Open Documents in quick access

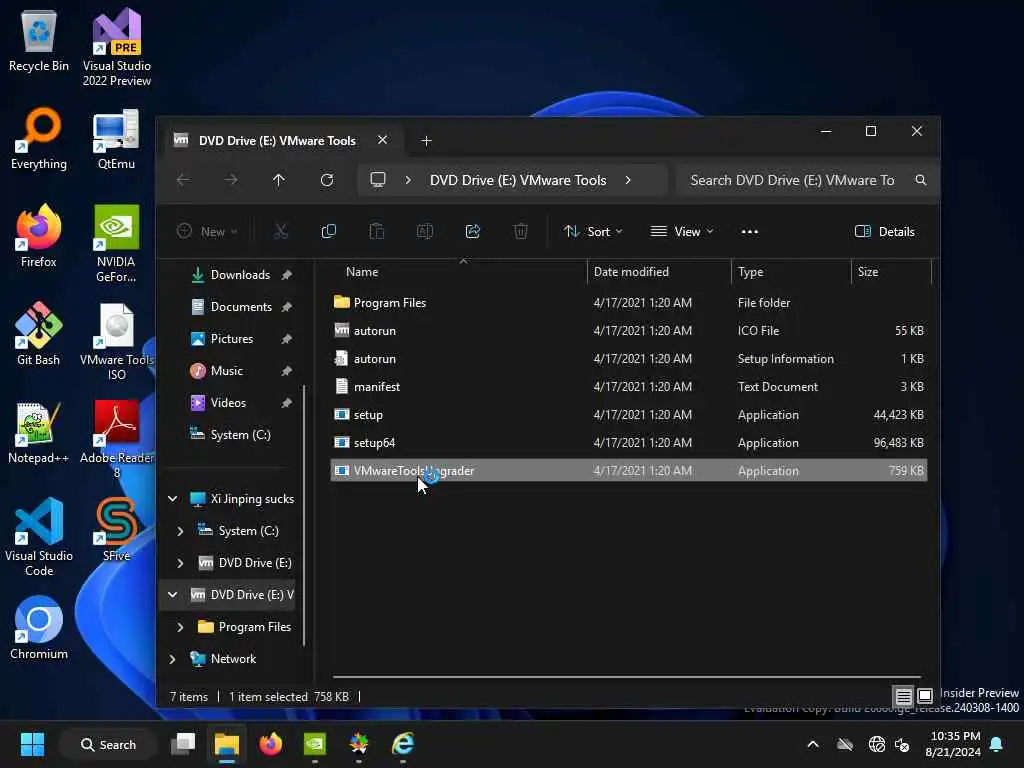click(x=240, y=307)
